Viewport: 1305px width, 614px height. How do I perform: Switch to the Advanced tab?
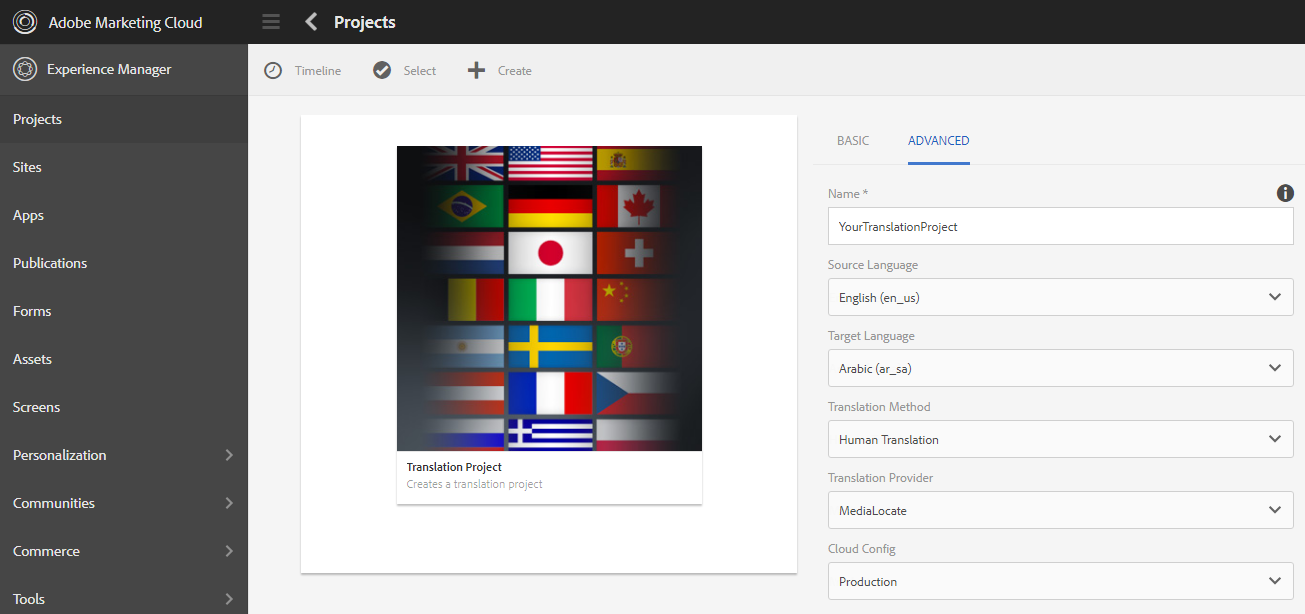[x=938, y=141]
